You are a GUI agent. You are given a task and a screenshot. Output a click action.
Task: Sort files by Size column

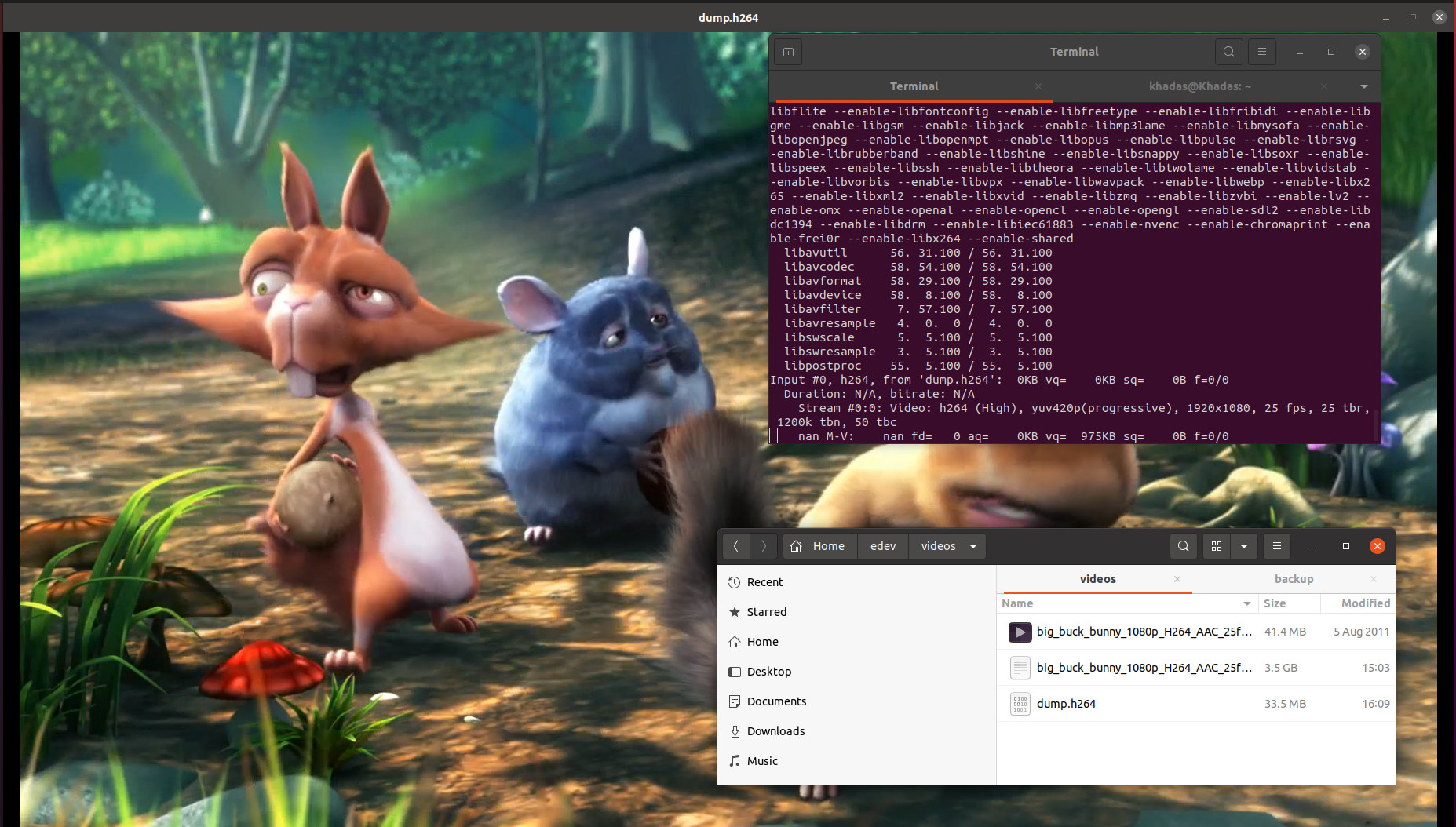[x=1288, y=603]
